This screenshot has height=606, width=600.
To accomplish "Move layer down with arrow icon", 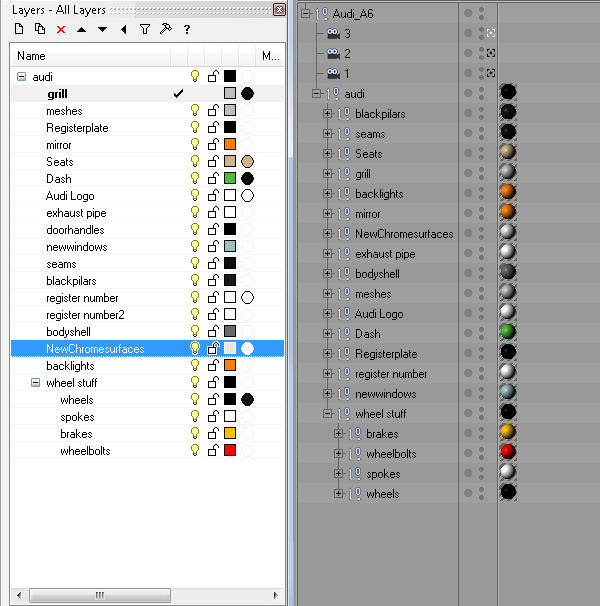I will 102,29.
